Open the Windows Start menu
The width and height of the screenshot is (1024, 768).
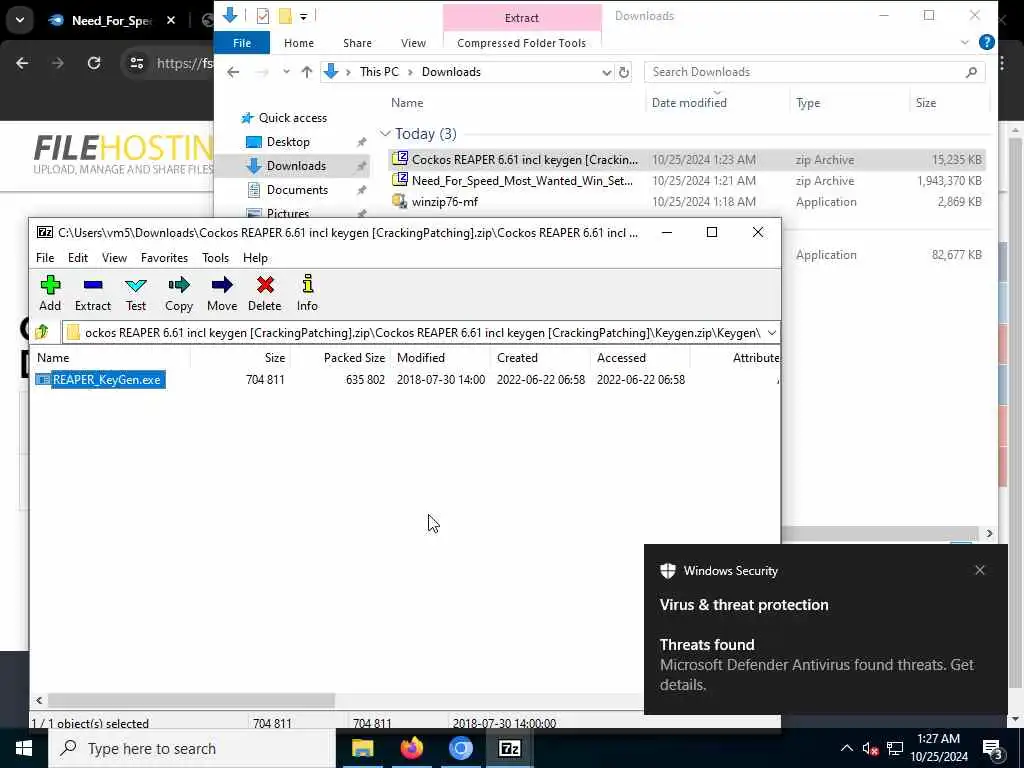tap(24, 748)
